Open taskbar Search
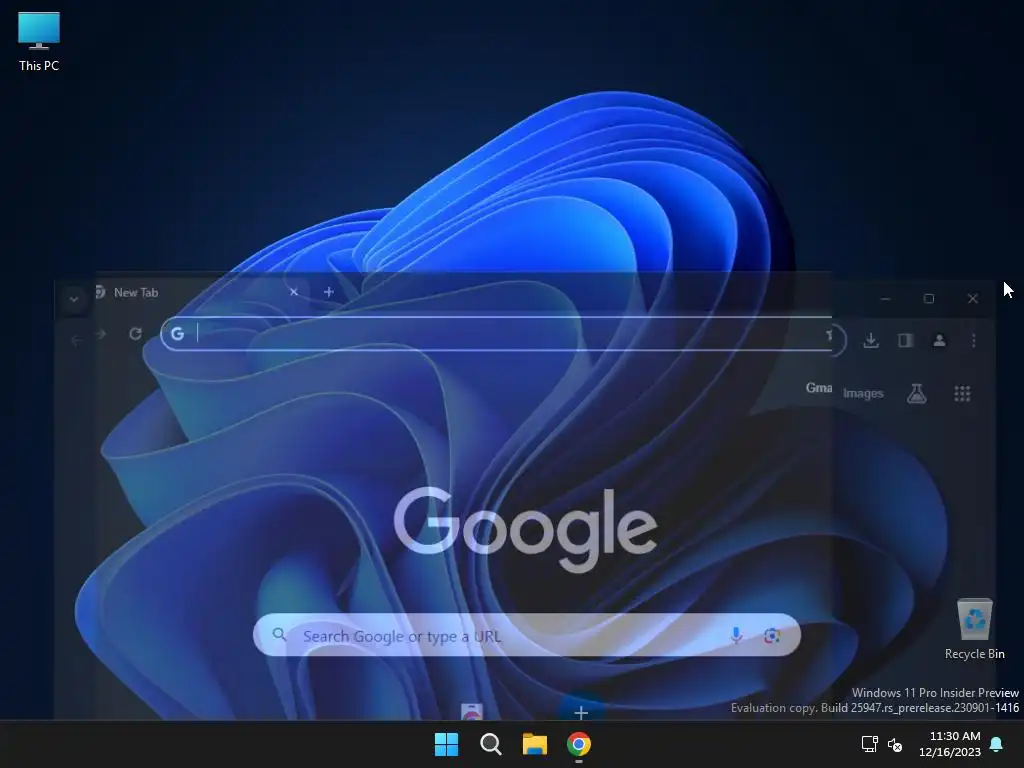The height and width of the screenshot is (768, 1024). pyautogui.click(x=490, y=744)
